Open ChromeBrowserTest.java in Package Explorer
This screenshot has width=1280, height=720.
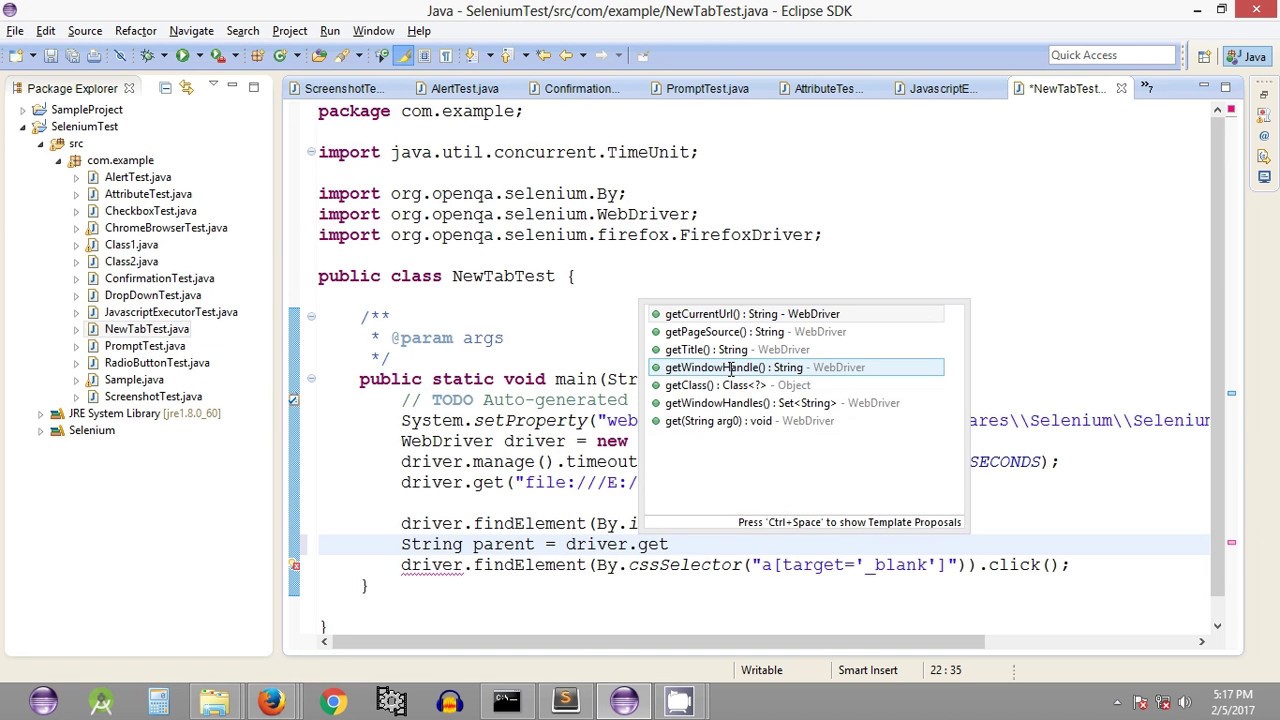click(166, 228)
